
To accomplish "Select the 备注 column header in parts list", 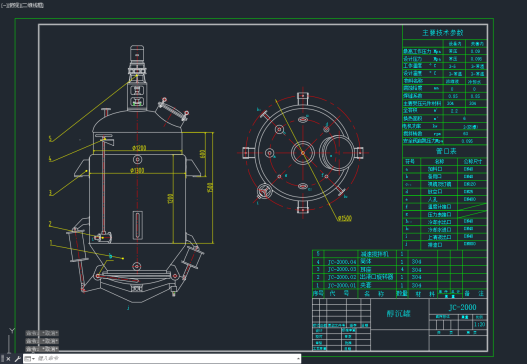I will coord(474,293).
